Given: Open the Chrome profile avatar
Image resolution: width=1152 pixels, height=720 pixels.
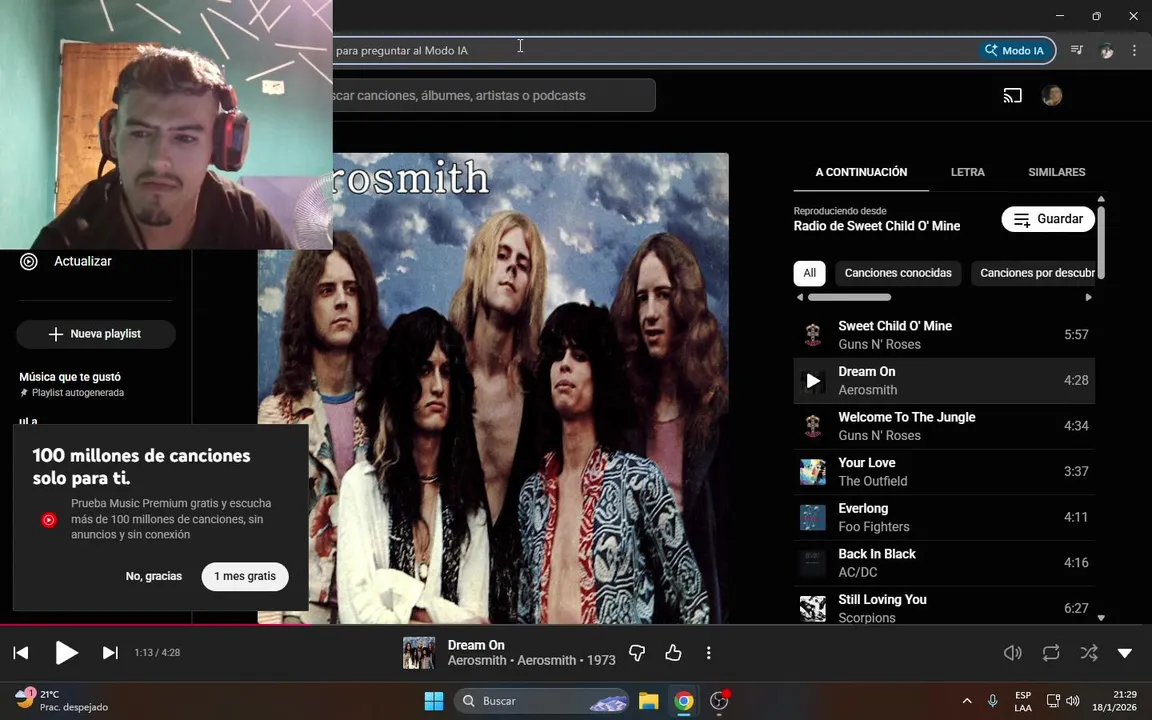Looking at the screenshot, I should pos(1106,51).
